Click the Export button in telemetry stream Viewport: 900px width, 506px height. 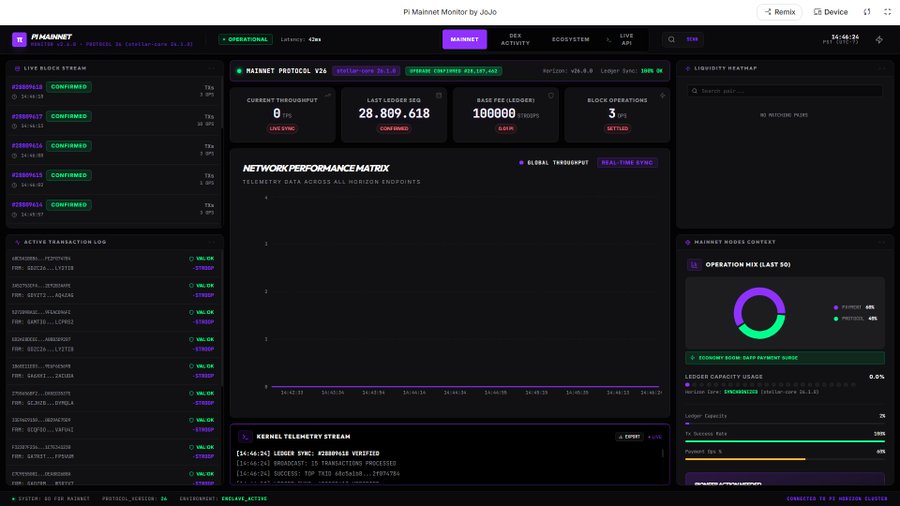pos(630,437)
